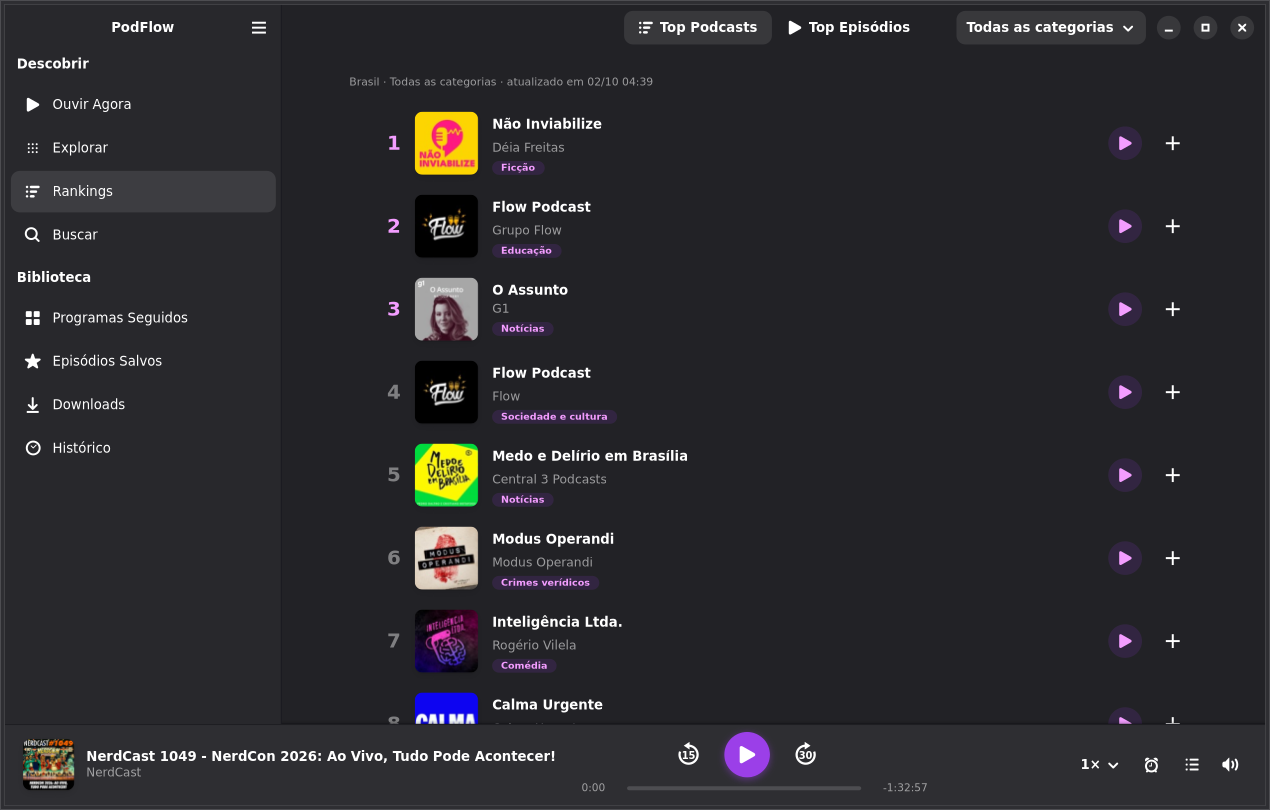Open O Assunto cover art
Viewport: 1270px width, 810px height.
tap(446, 309)
